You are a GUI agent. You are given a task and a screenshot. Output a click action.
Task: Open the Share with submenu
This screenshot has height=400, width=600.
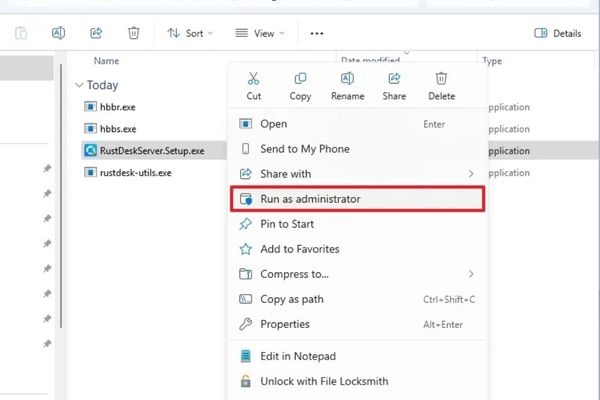tap(357, 174)
